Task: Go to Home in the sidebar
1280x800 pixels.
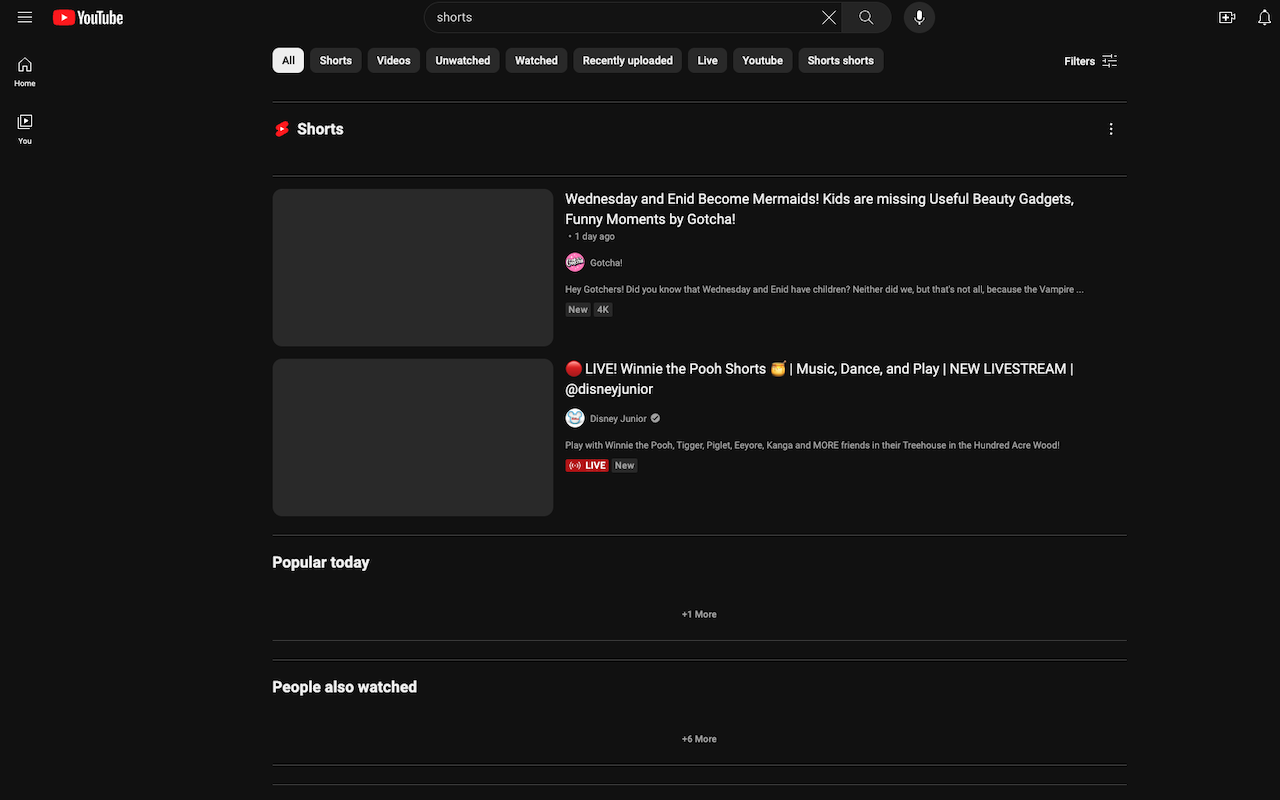Action: [x=24, y=71]
